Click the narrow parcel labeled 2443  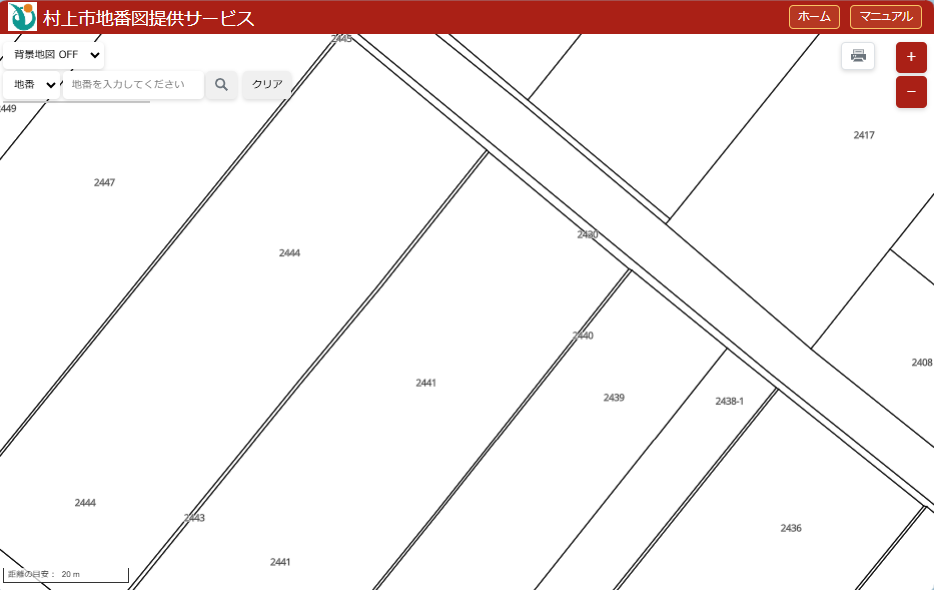click(194, 518)
